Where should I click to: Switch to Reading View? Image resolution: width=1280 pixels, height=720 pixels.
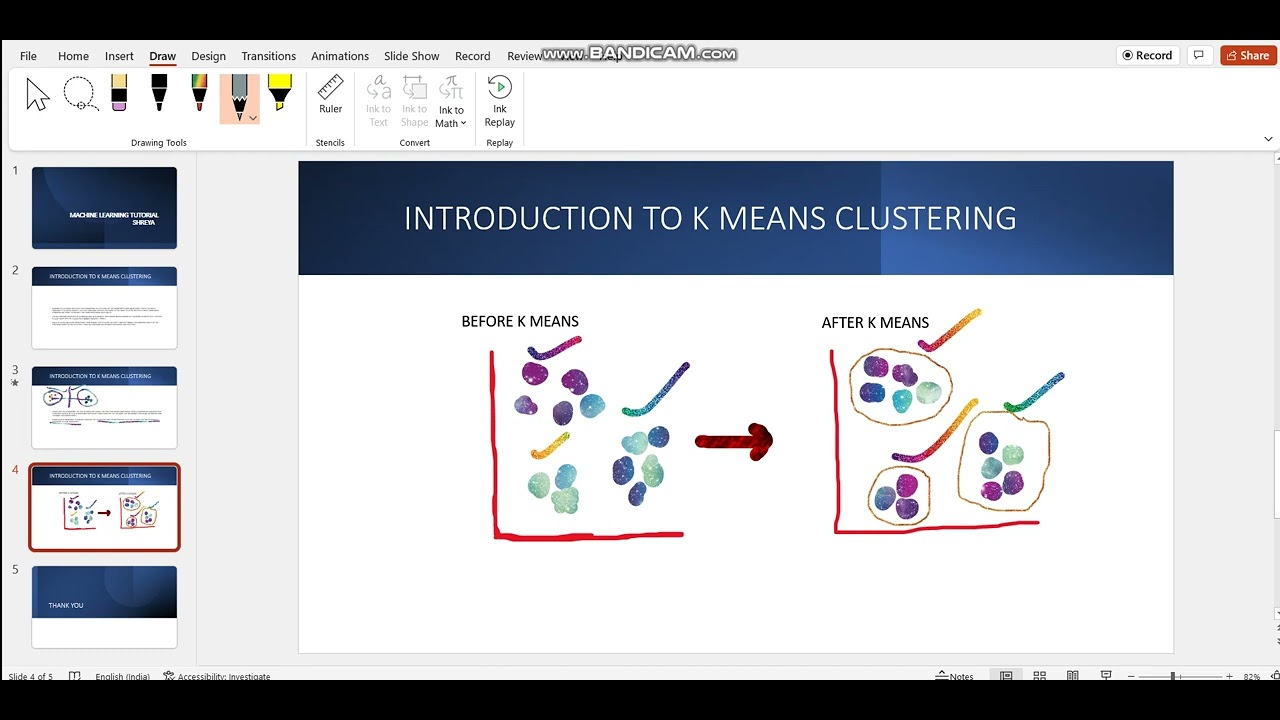tap(1072, 676)
